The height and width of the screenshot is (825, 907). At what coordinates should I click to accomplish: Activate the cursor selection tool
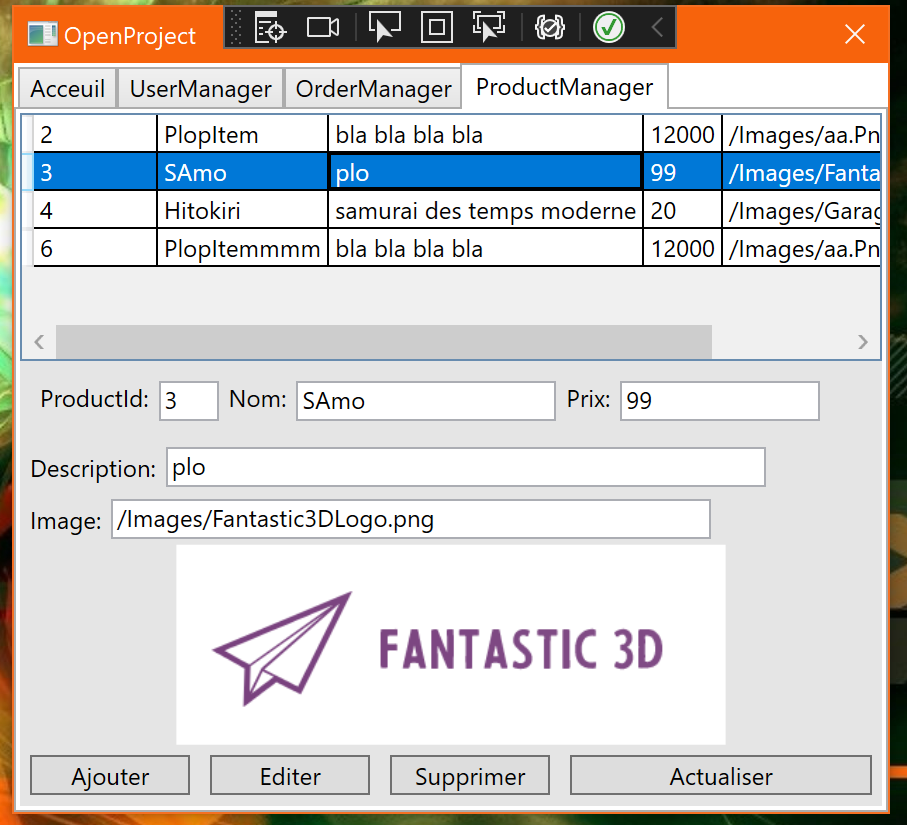385,28
